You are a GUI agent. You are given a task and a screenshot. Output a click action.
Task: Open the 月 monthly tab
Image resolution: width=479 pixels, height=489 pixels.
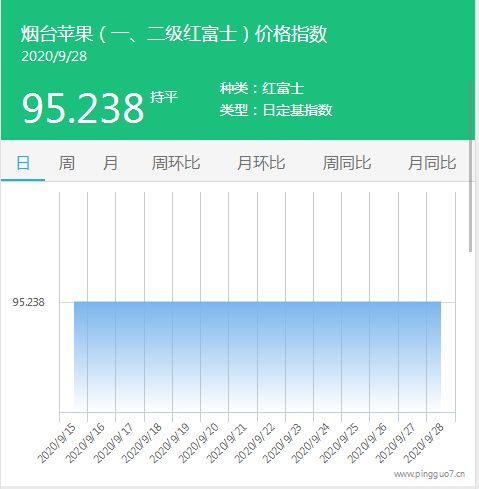(110, 163)
